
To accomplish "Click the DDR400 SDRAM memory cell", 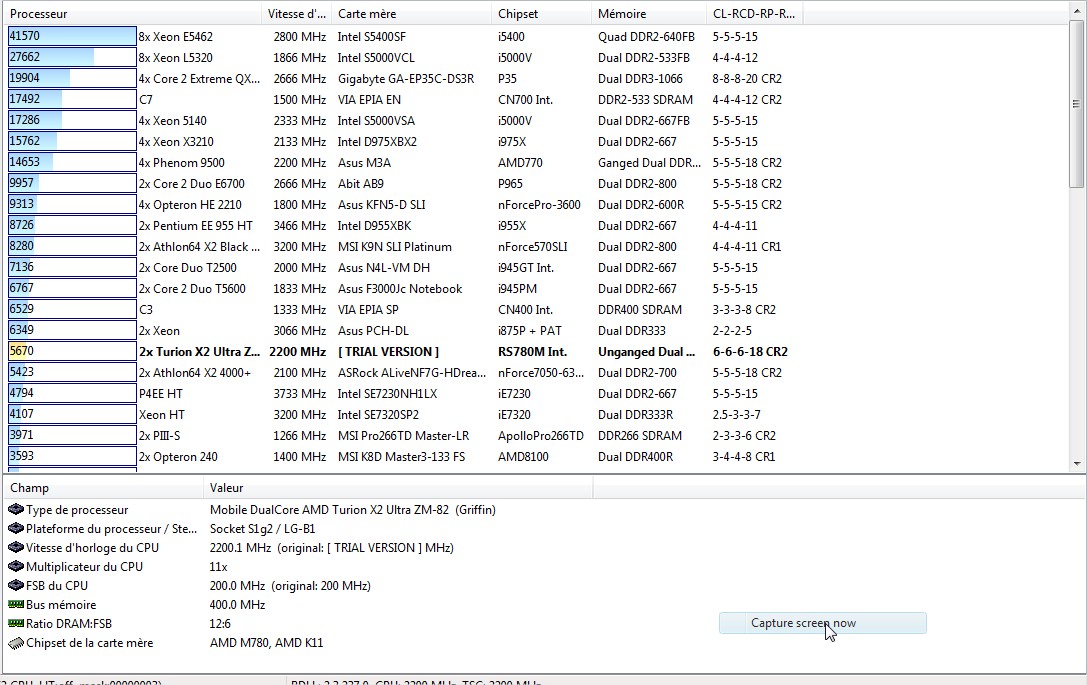I will [640, 309].
